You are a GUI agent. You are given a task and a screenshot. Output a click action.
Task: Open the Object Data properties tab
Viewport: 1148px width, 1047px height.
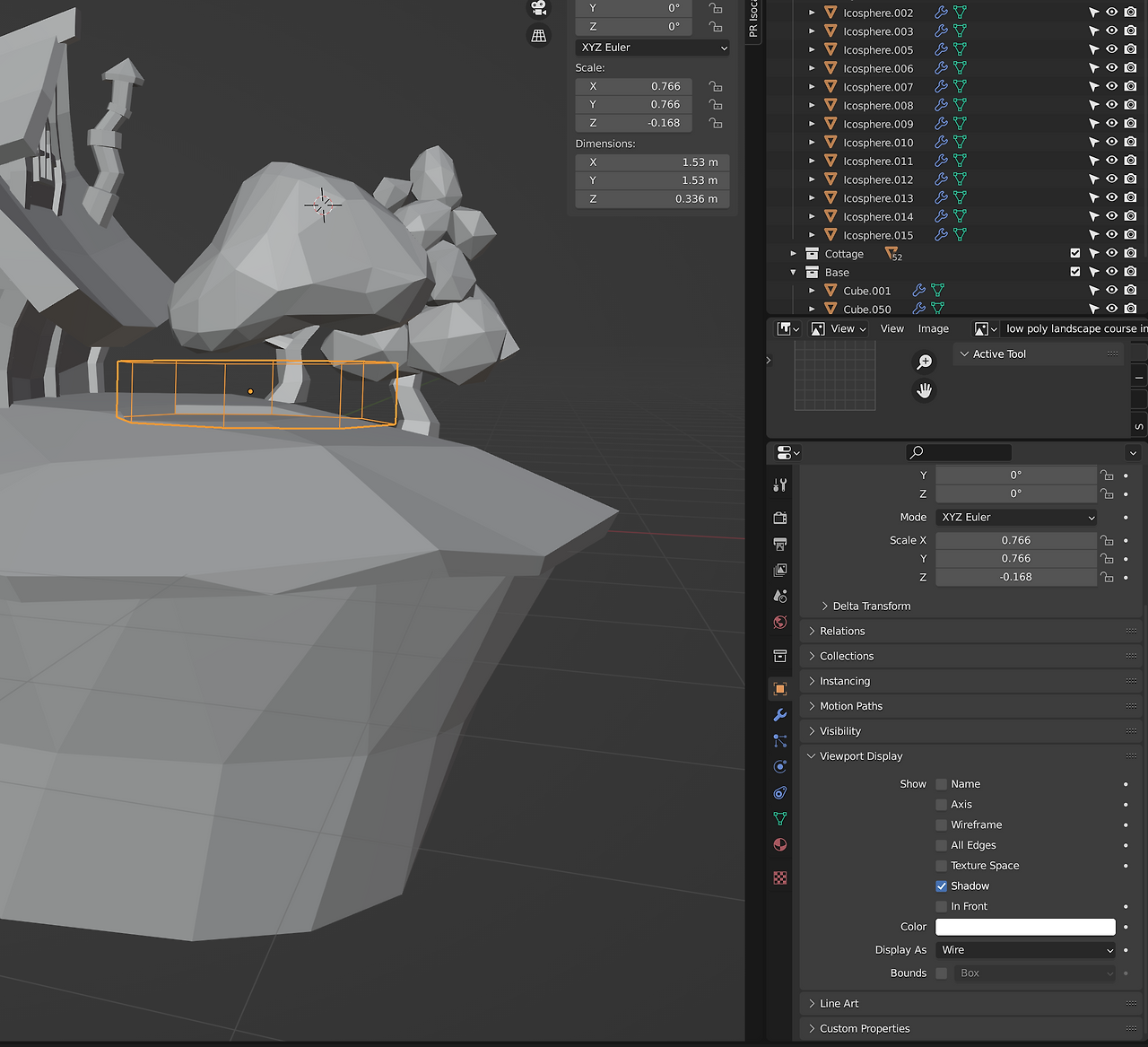780,819
